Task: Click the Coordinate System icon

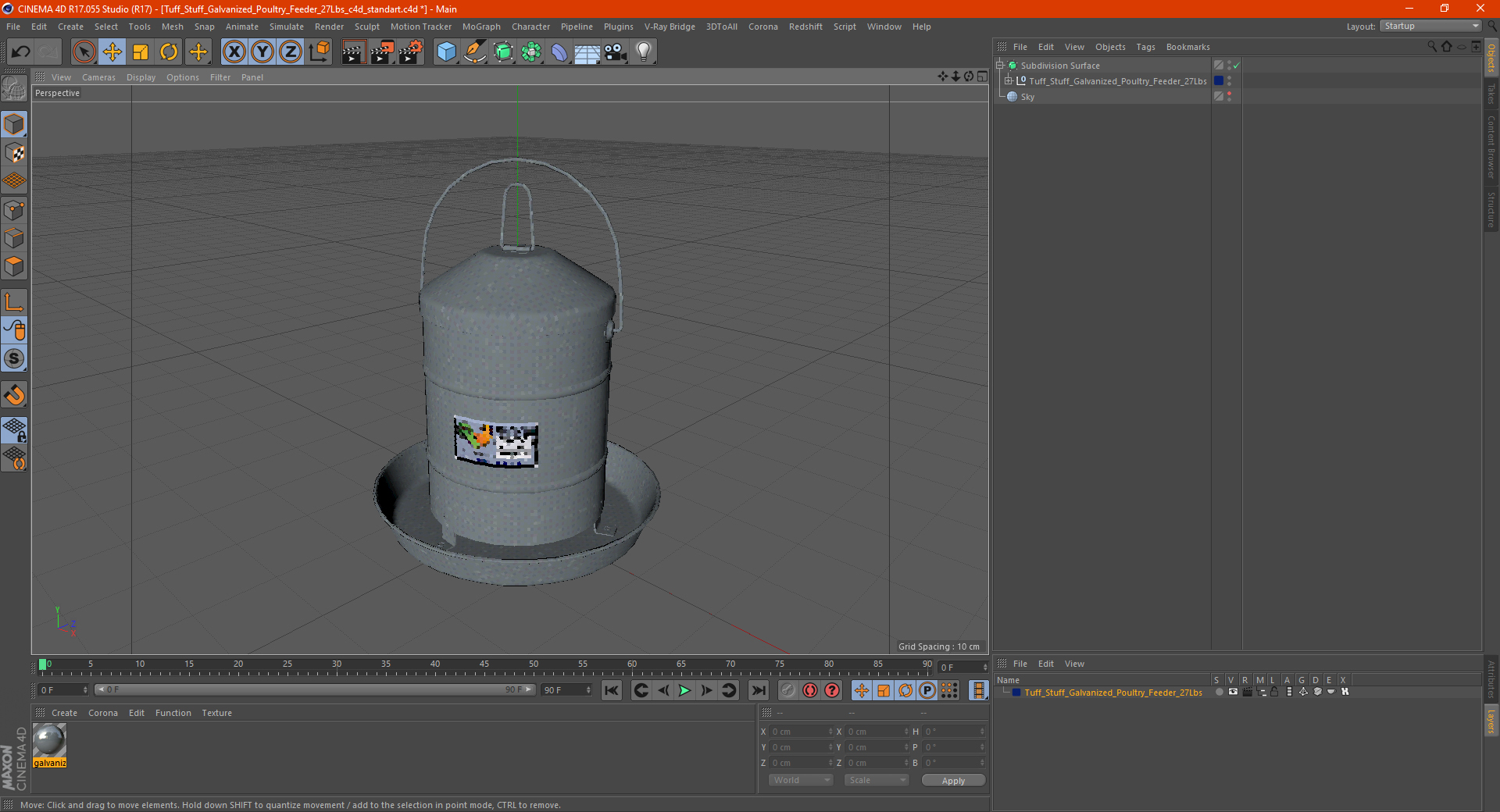Action: (319, 52)
